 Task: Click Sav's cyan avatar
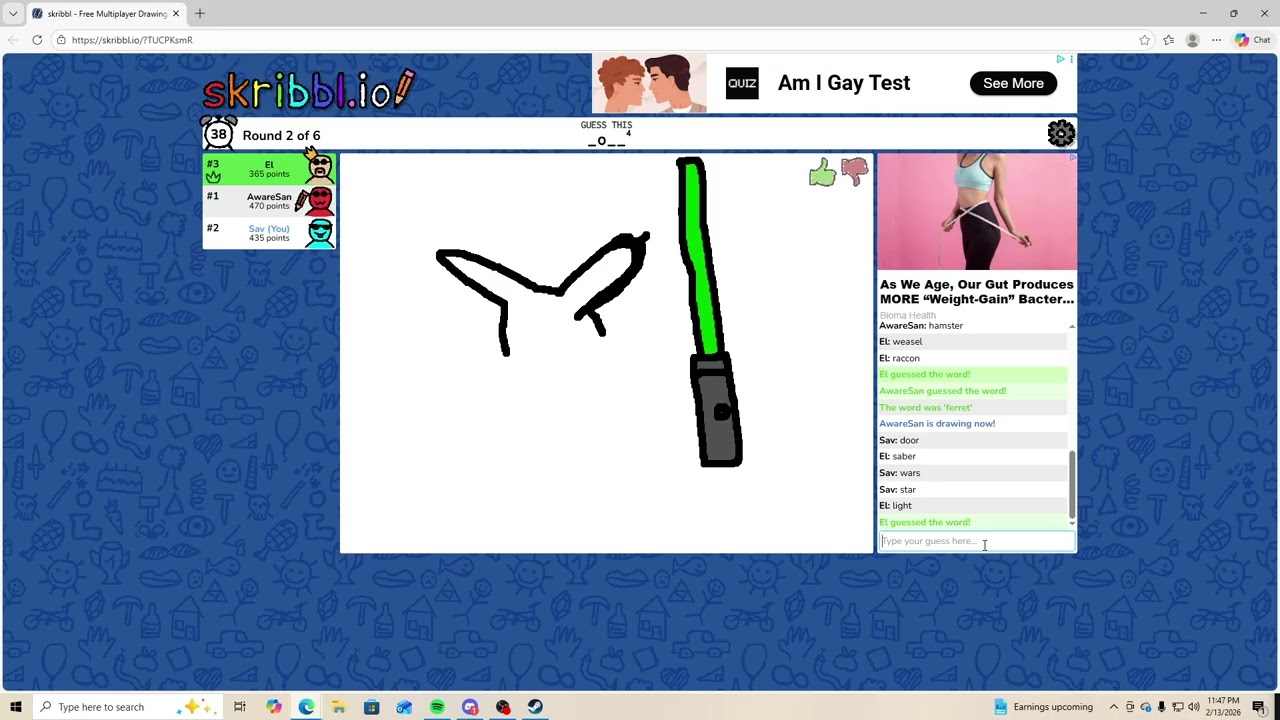(320, 233)
